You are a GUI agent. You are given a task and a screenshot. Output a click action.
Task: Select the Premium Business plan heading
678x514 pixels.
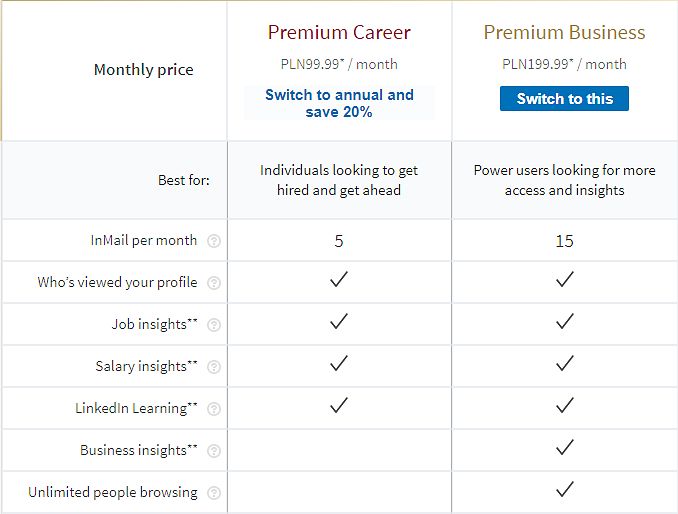(564, 32)
